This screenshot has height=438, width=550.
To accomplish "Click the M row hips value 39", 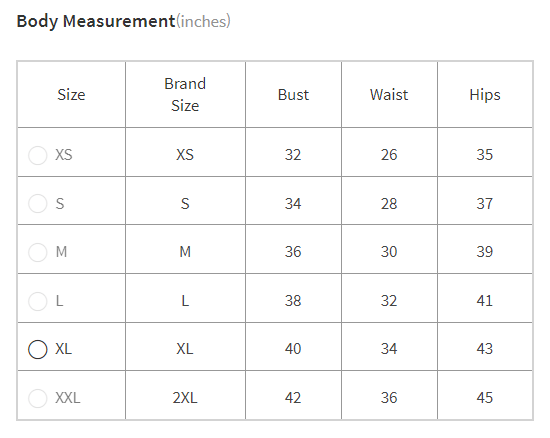I will tap(485, 252).
